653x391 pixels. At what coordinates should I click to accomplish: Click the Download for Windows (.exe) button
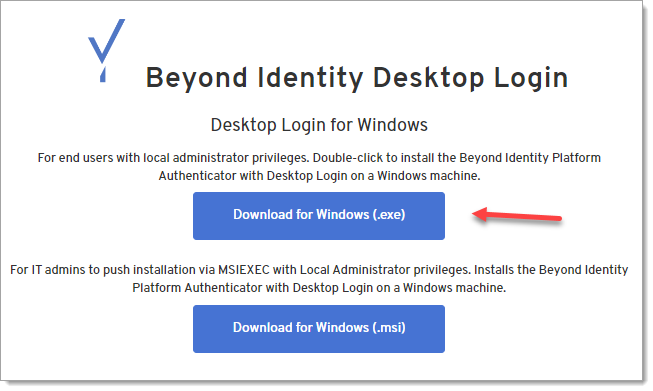tap(319, 216)
